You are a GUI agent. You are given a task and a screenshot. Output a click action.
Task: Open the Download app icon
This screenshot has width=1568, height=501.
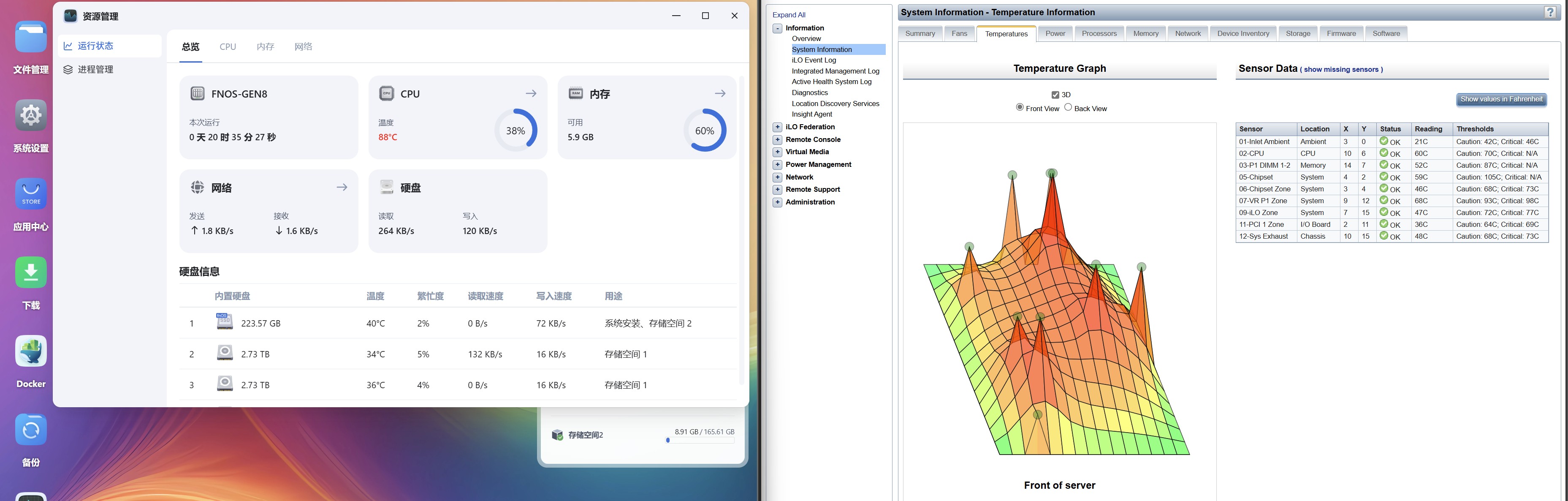coord(30,273)
